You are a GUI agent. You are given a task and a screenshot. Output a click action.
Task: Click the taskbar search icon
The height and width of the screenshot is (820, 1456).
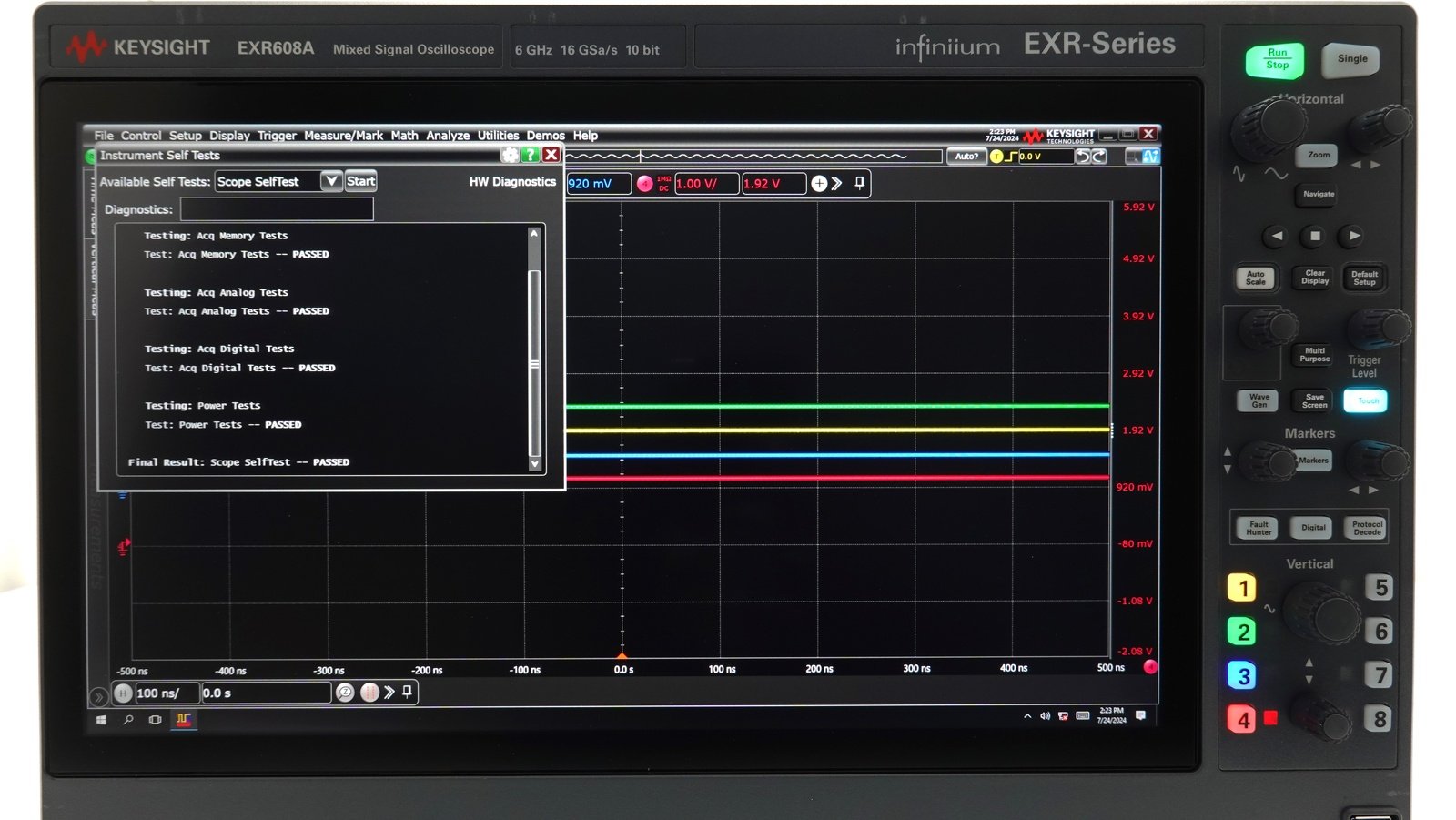[128, 720]
